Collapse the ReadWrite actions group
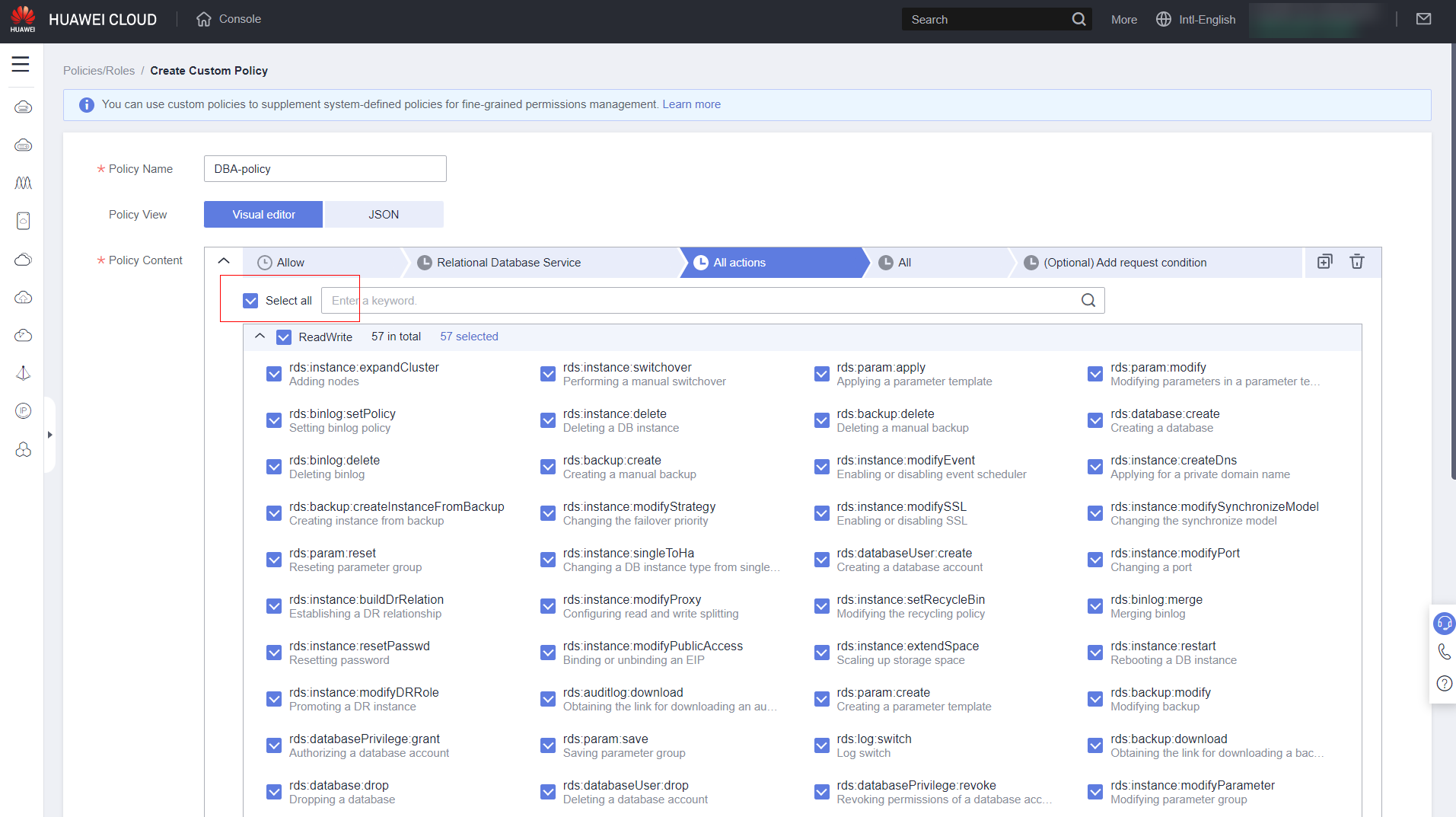The image size is (1456, 817). pyautogui.click(x=260, y=337)
